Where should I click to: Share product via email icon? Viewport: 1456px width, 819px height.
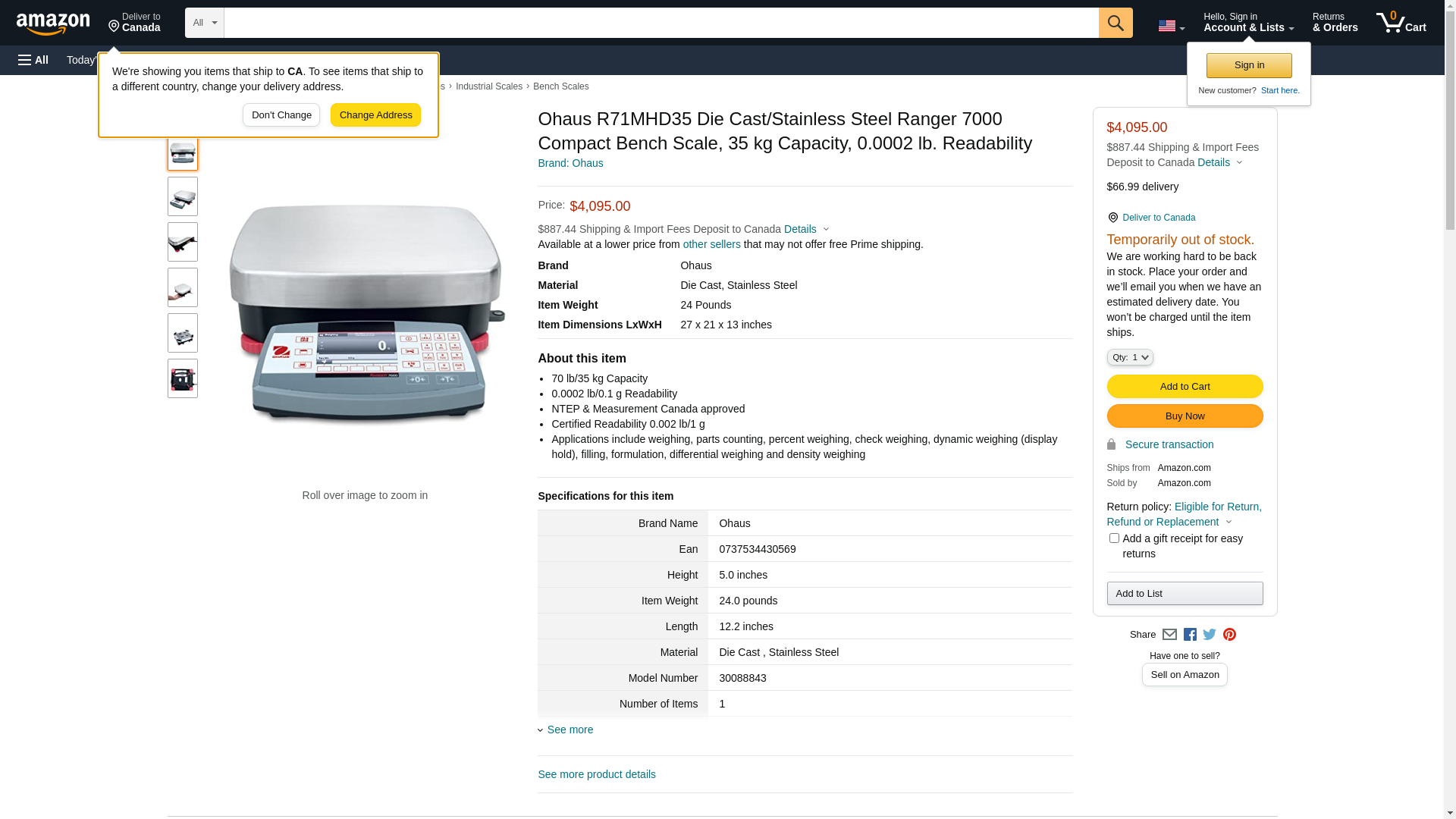tap(1169, 635)
